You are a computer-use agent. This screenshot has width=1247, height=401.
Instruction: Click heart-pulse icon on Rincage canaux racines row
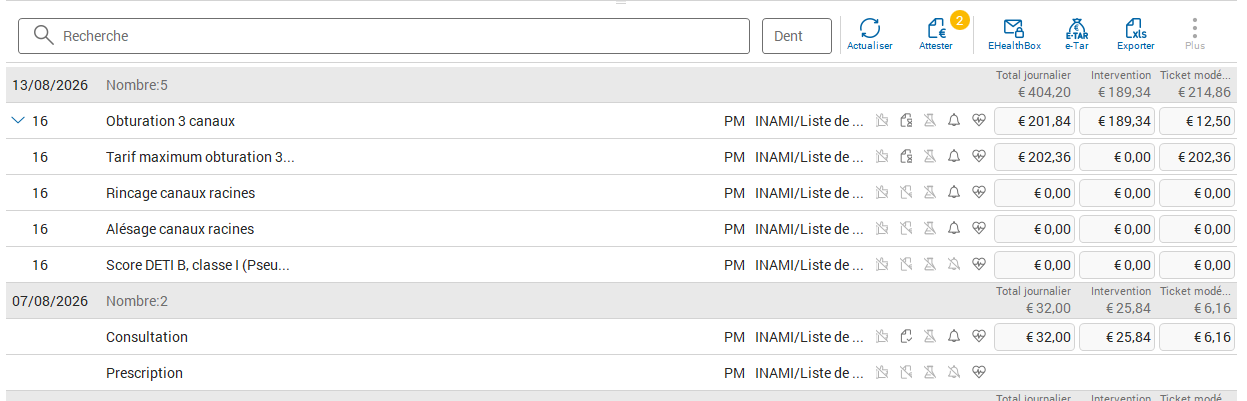979,193
